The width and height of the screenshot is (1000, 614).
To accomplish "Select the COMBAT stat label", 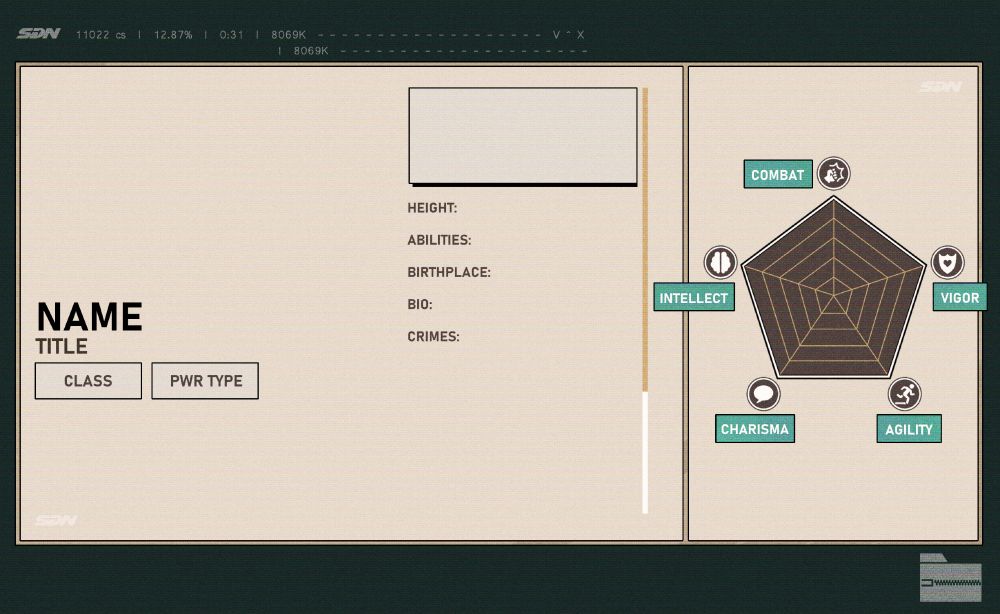I will tap(777, 174).
